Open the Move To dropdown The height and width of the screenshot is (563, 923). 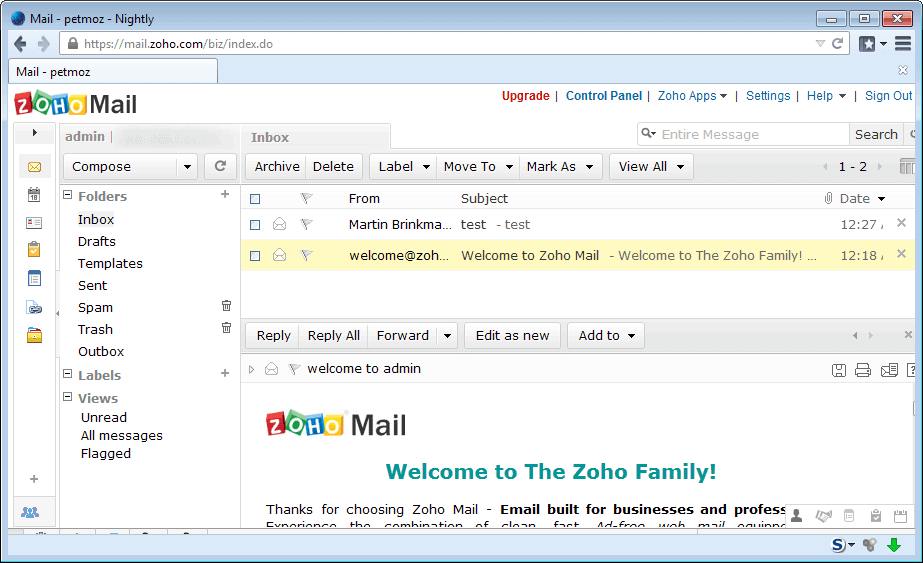pos(479,167)
